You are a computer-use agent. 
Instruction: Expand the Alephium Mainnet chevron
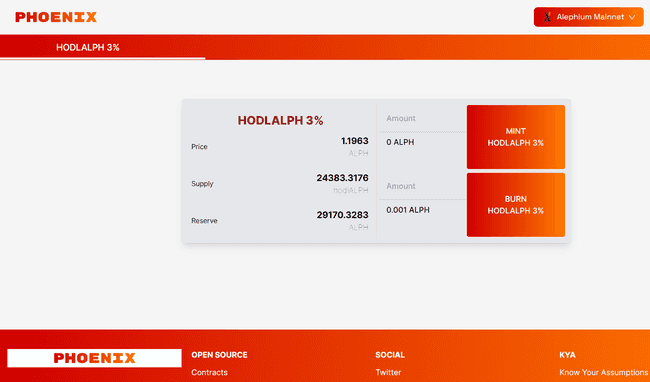(x=632, y=17)
